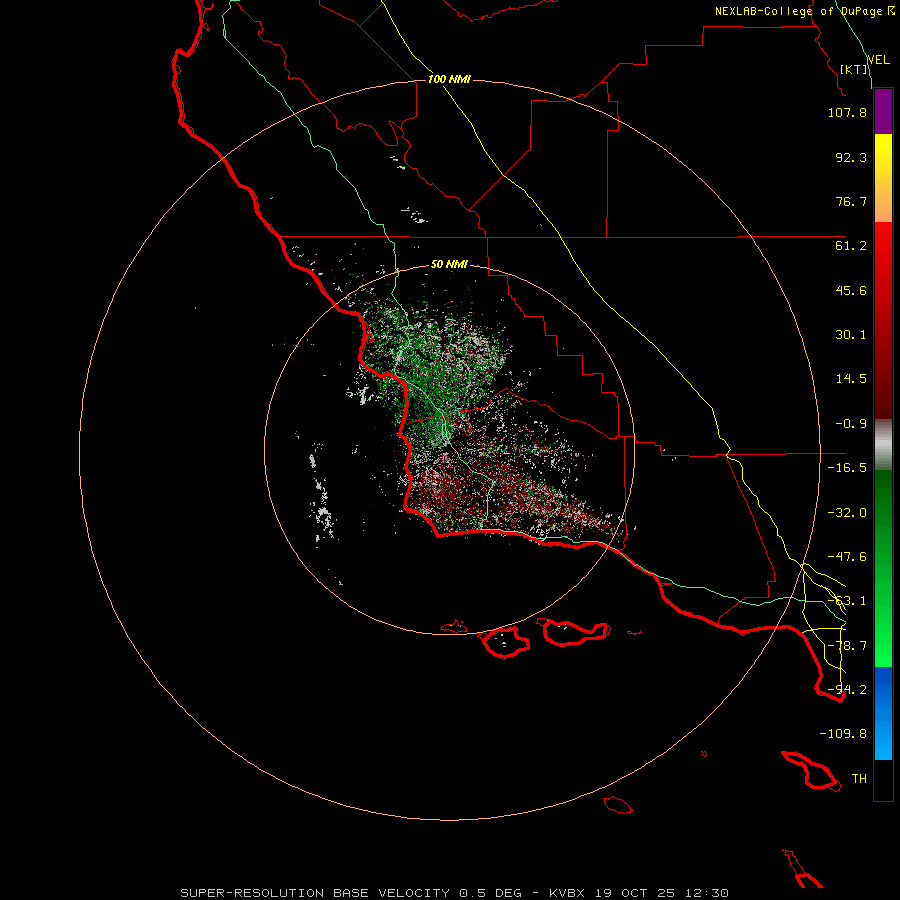Screen dimensions: 900x900
Task: Pick the gray near-zero color bar segment
Action: pyautogui.click(x=883, y=445)
